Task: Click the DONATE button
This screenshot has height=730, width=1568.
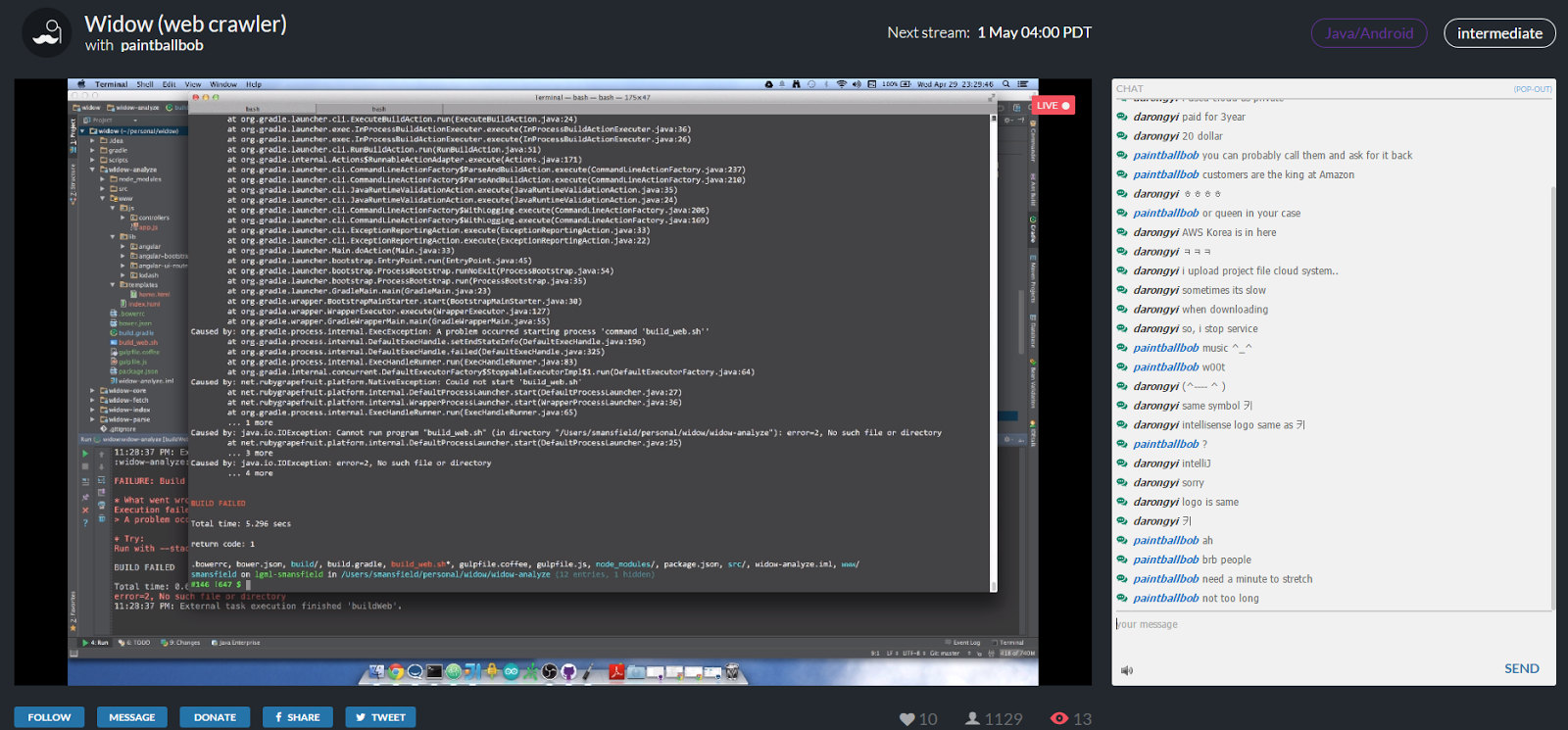Action: click(x=215, y=717)
